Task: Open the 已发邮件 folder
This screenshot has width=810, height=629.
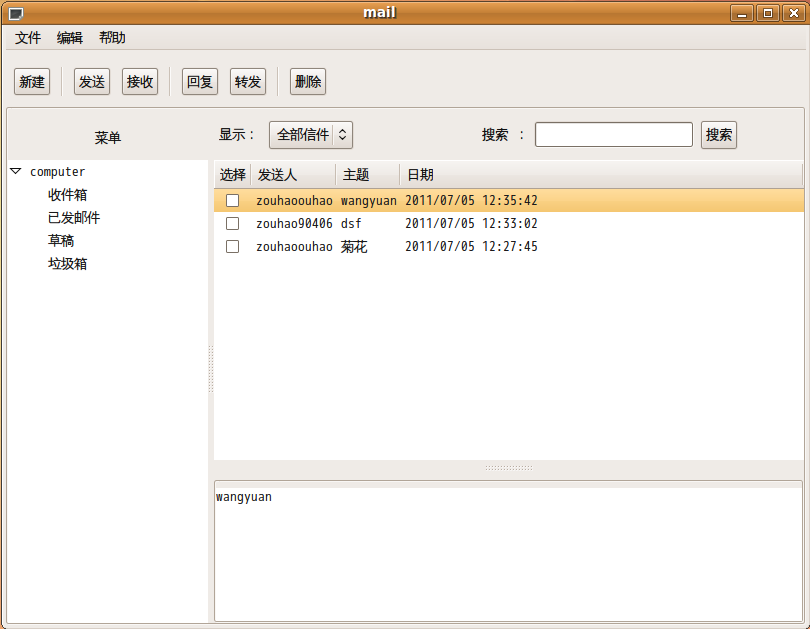Action: [x=74, y=218]
